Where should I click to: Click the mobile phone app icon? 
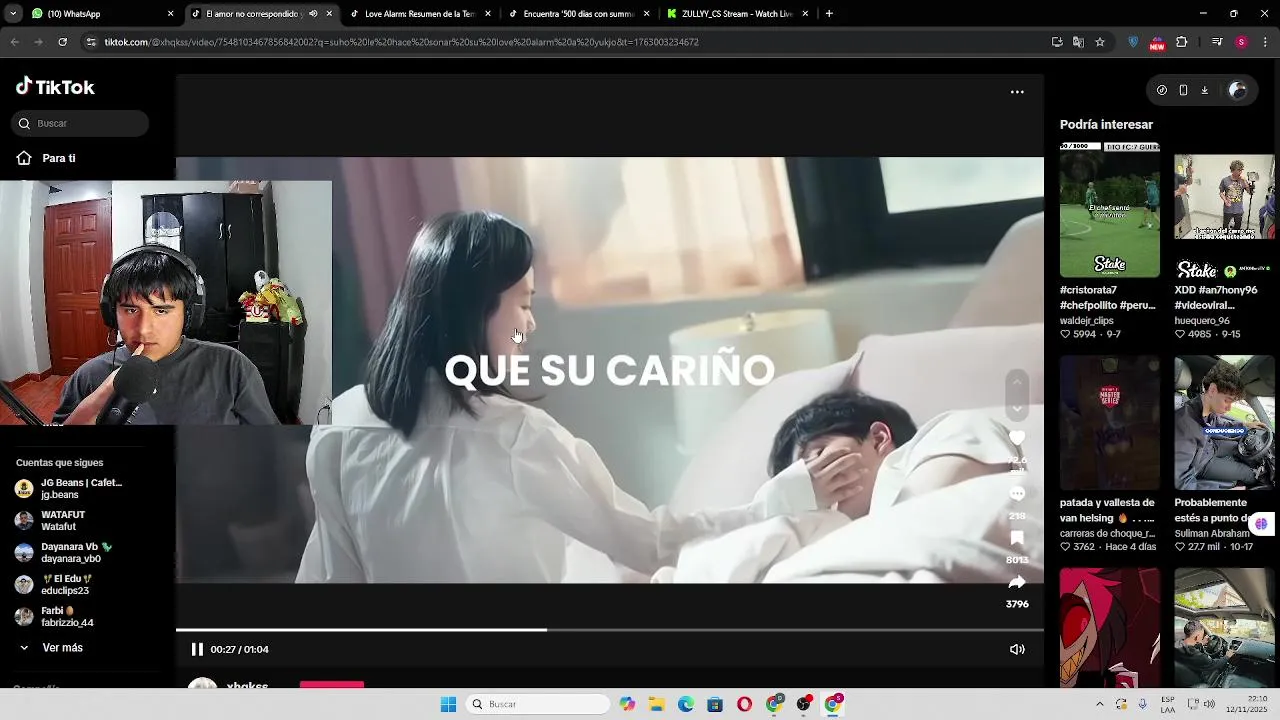pos(1183,90)
